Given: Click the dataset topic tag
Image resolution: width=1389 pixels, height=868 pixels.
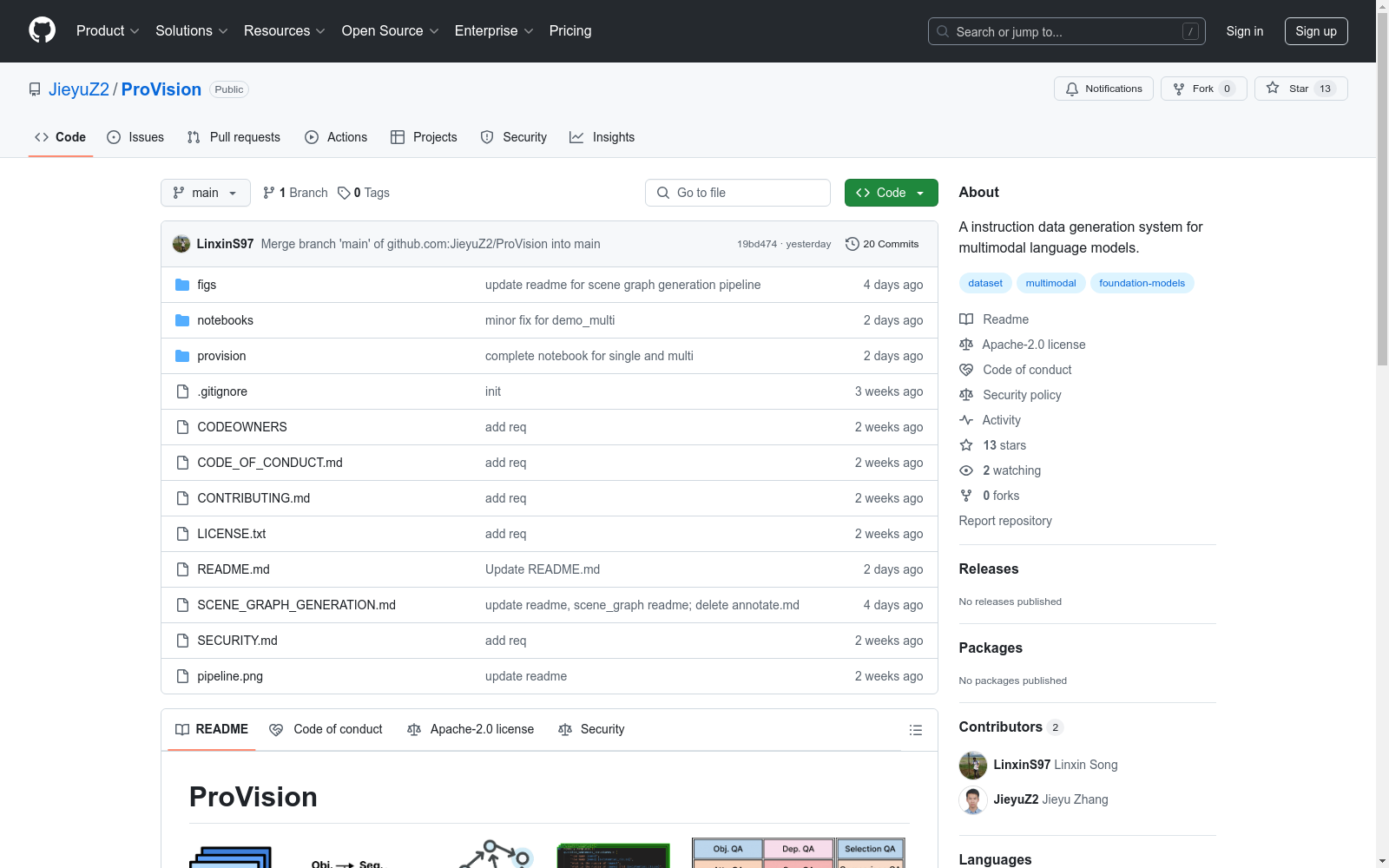Looking at the screenshot, I should click(985, 283).
